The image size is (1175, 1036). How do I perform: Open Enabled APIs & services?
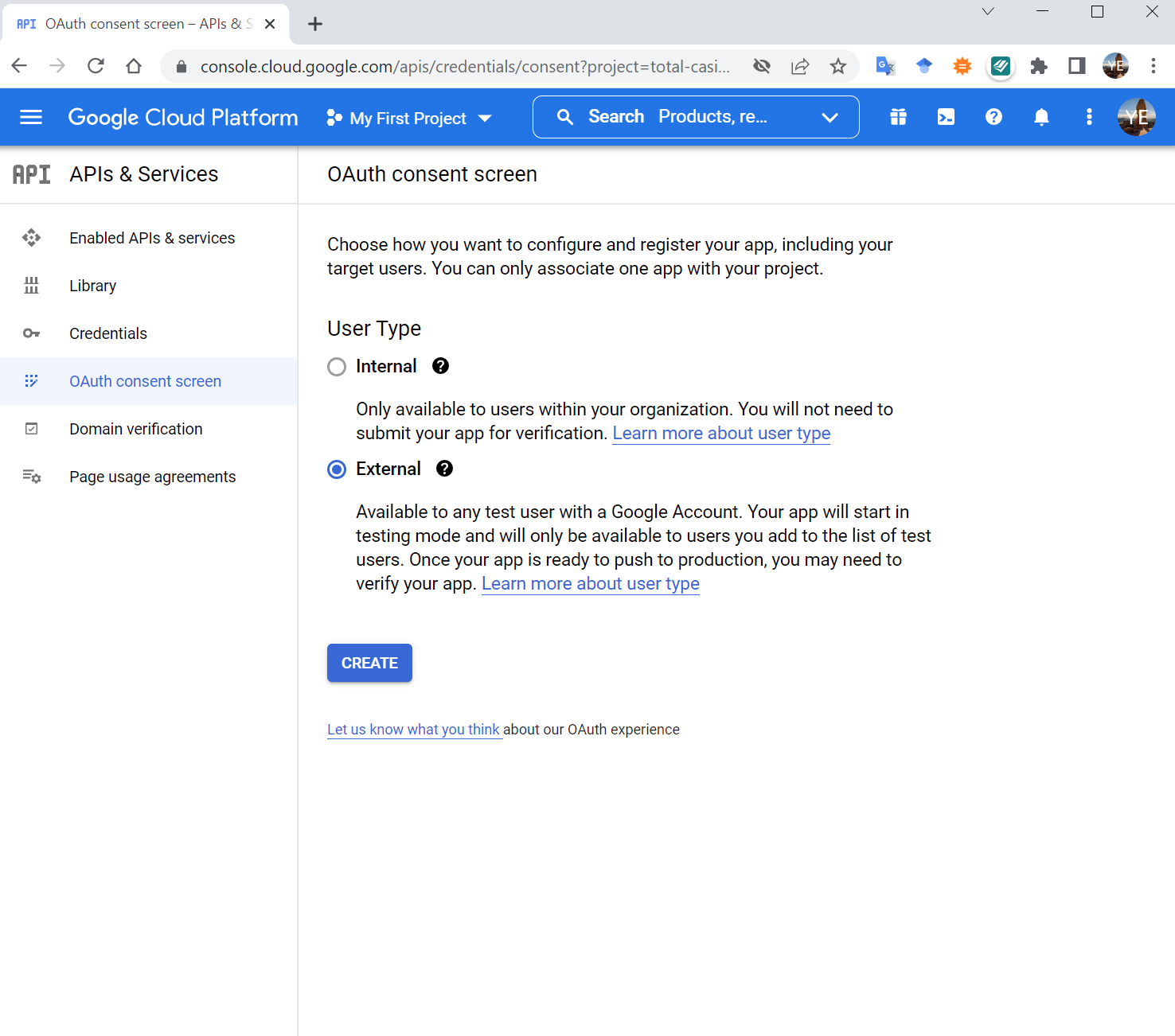149,238
